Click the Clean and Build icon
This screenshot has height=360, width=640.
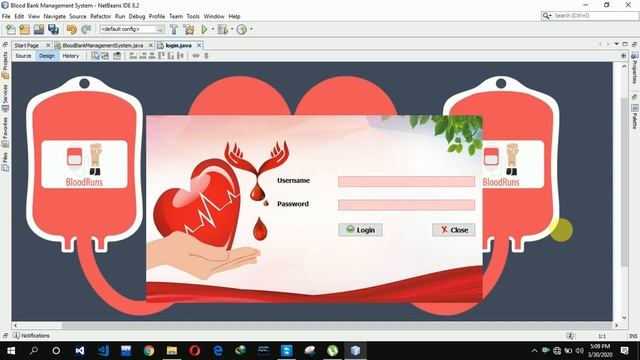click(x=189, y=29)
